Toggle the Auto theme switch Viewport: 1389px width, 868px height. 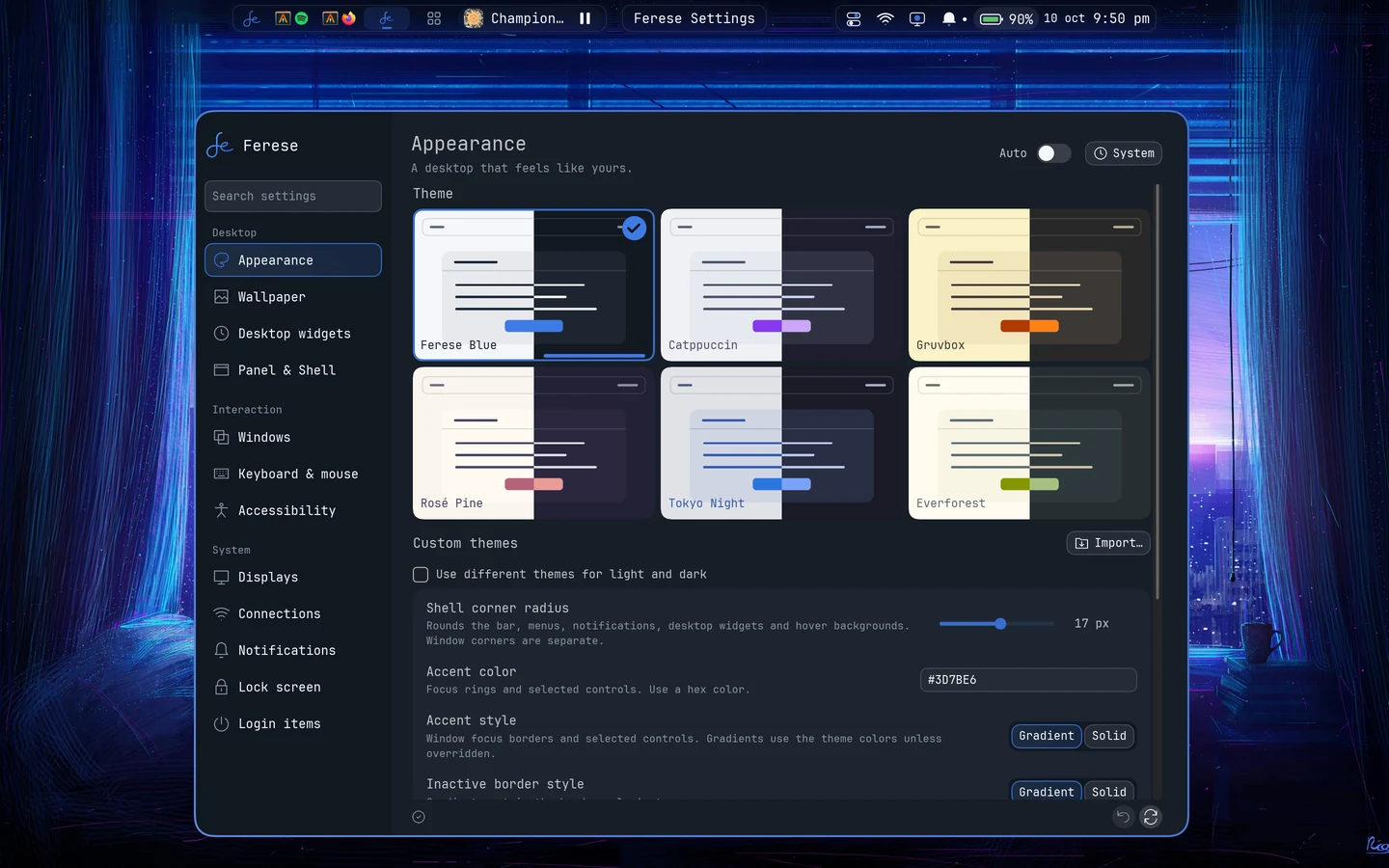[x=1053, y=153]
